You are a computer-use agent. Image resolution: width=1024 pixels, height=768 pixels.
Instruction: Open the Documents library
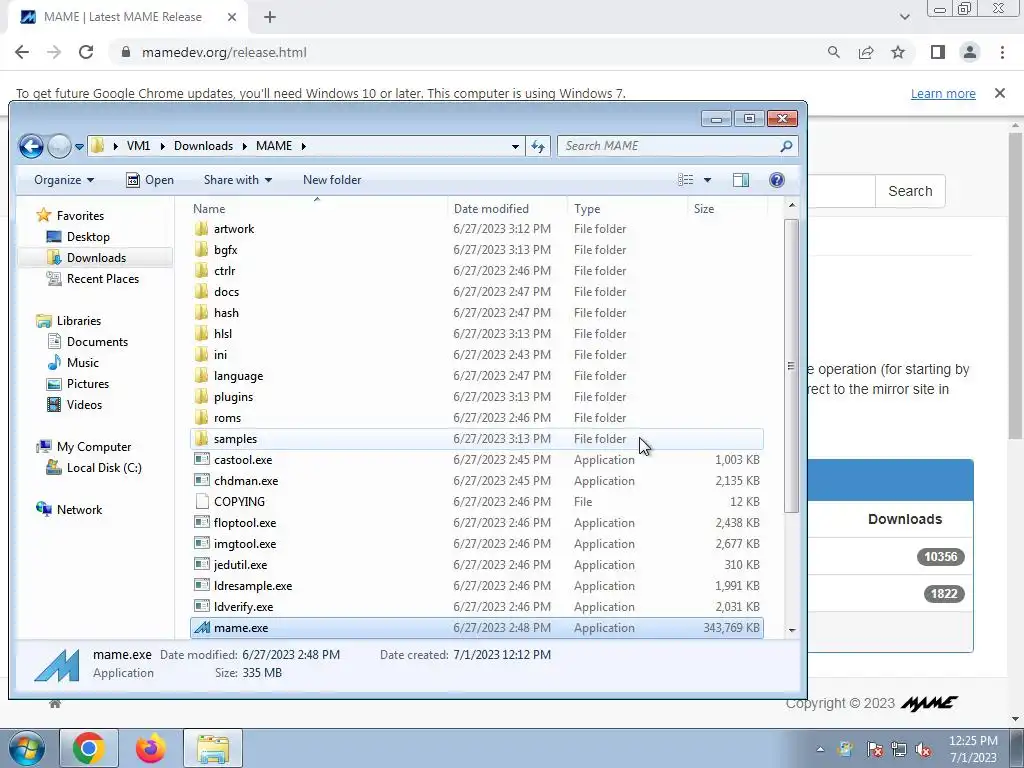[87, 342]
